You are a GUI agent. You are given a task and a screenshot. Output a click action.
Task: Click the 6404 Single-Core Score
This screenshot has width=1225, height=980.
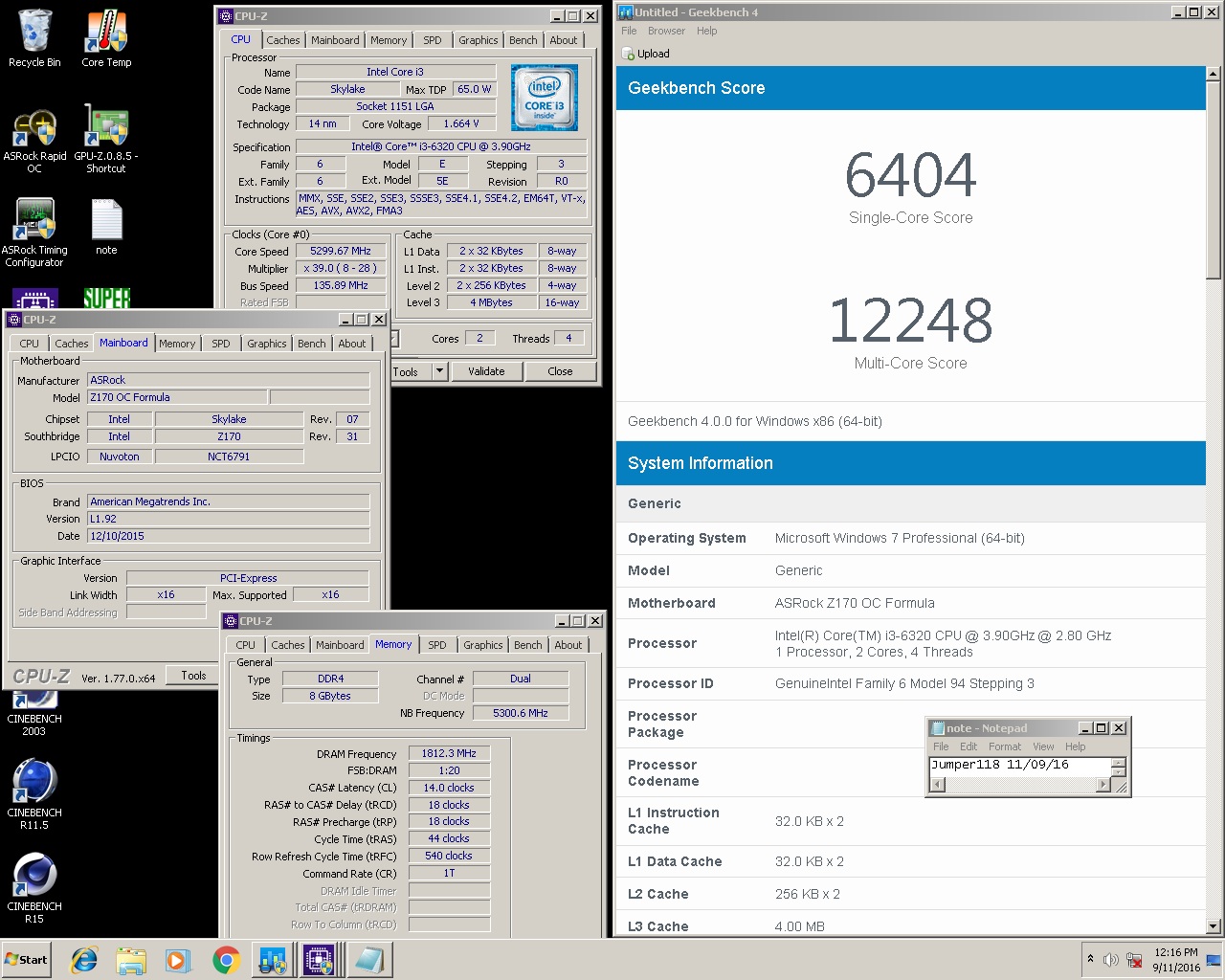click(910, 175)
